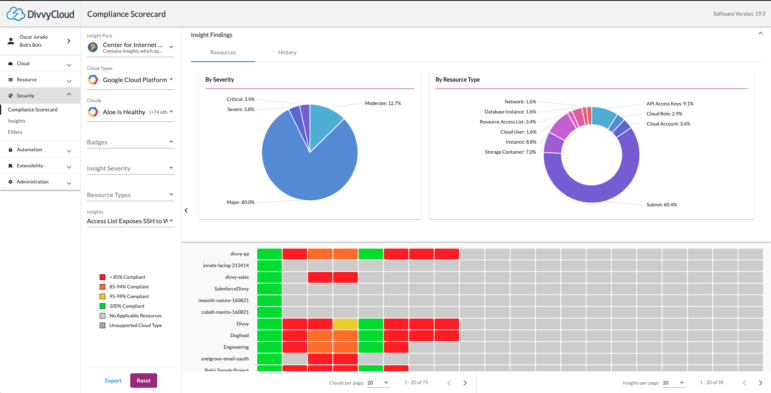Image resolution: width=771 pixels, height=393 pixels.
Task: Click the DivvyCloud logo
Action: (x=40, y=14)
